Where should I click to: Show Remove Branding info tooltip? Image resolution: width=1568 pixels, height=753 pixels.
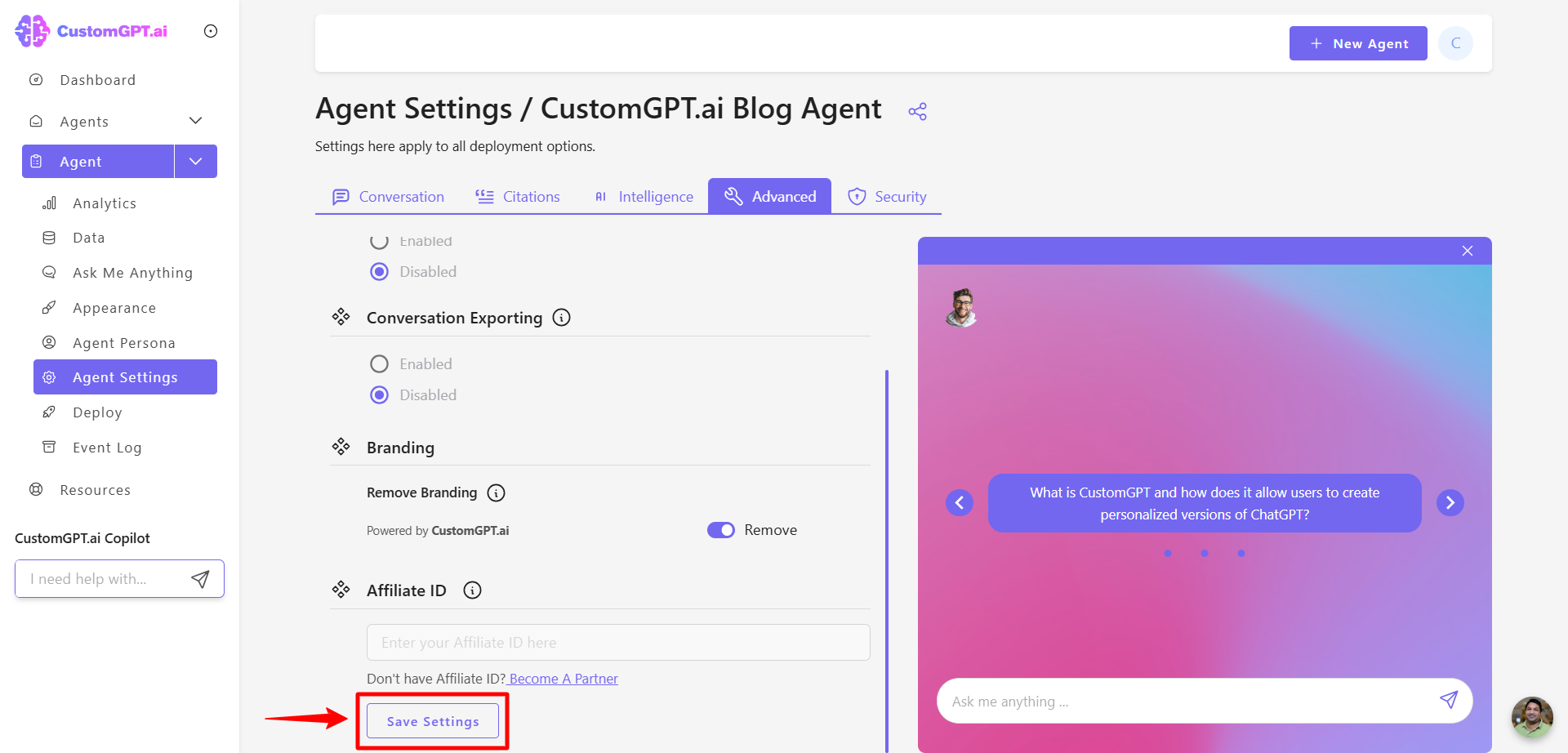click(497, 492)
